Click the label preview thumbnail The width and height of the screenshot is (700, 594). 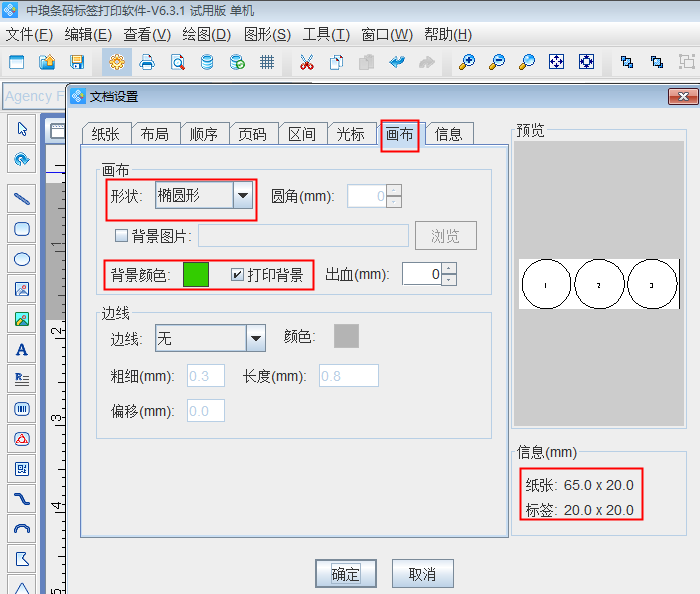(x=596, y=285)
